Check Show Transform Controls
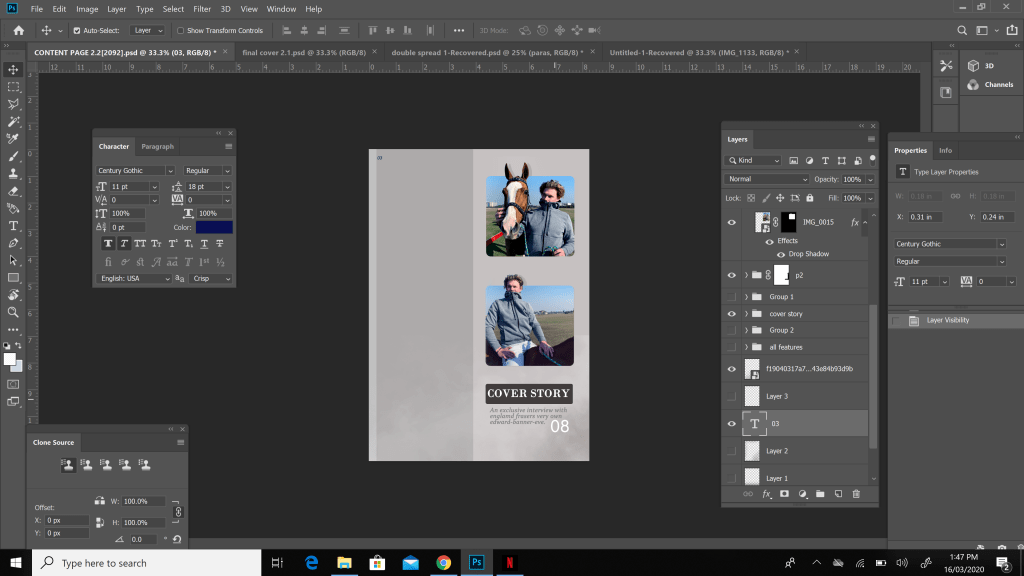1024x576 pixels. click(181, 31)
